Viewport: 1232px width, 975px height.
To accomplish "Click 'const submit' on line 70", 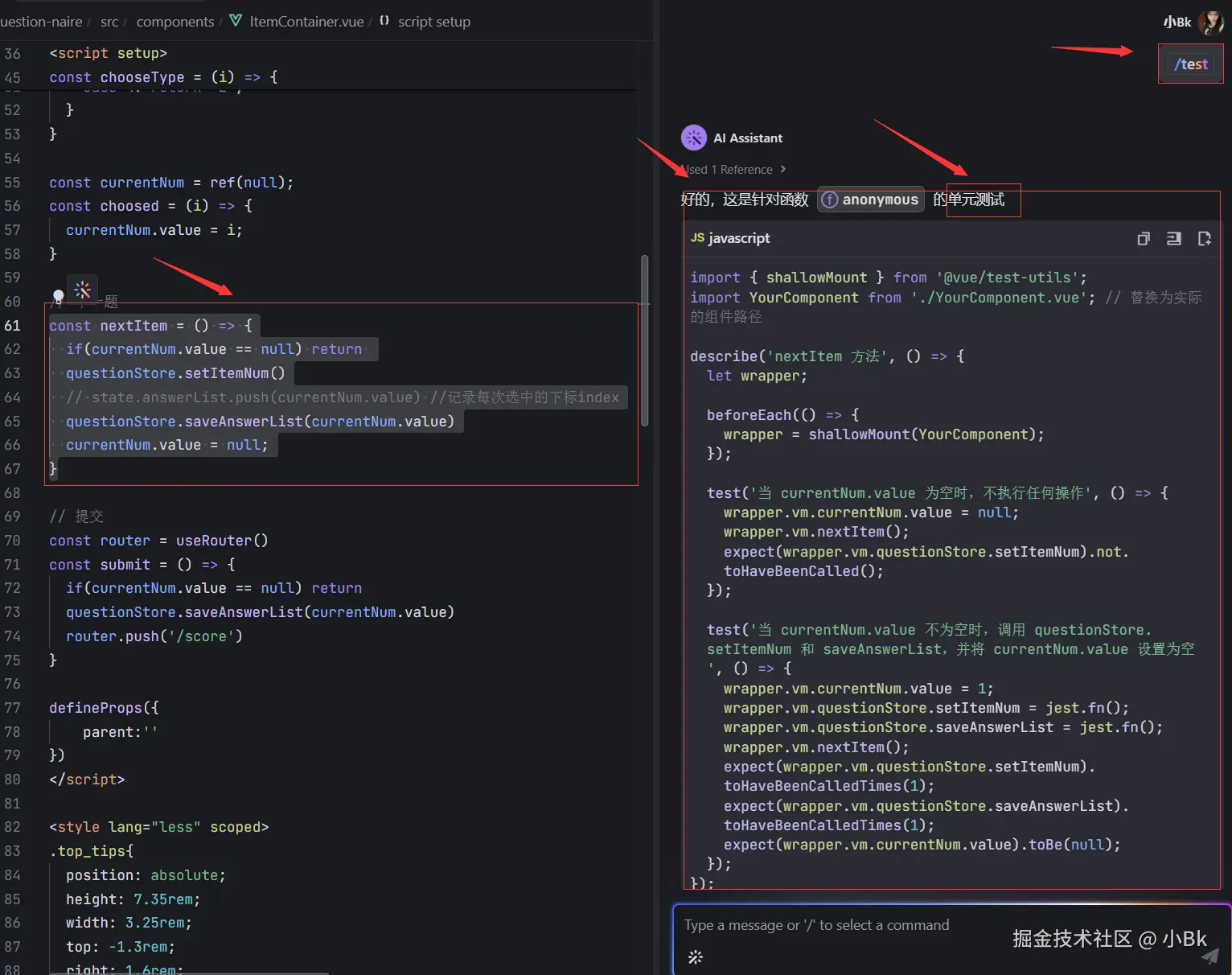I will pyautogui.click(x=100, y=565).
